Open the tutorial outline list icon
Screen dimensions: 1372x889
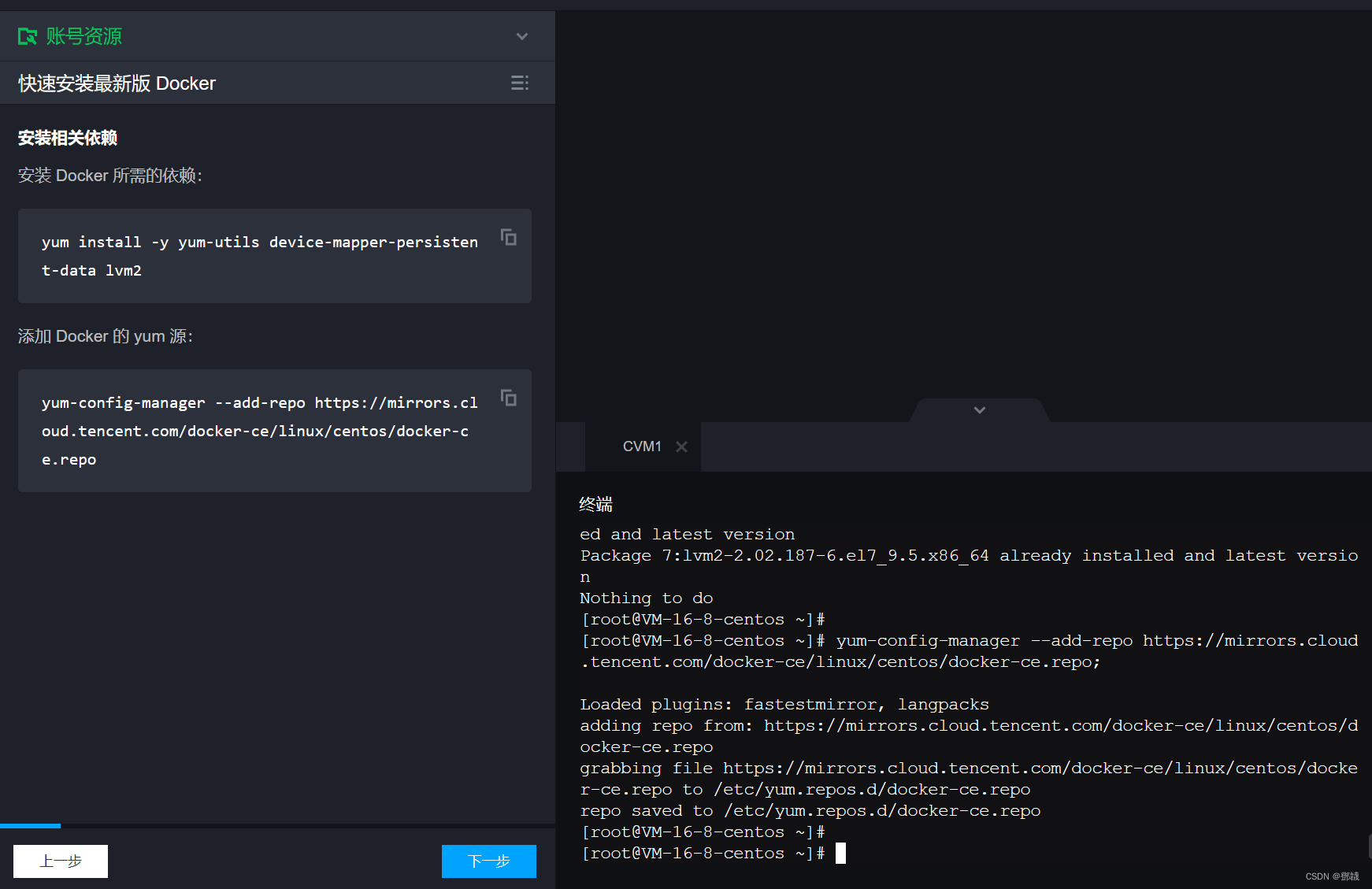(519, 83)
